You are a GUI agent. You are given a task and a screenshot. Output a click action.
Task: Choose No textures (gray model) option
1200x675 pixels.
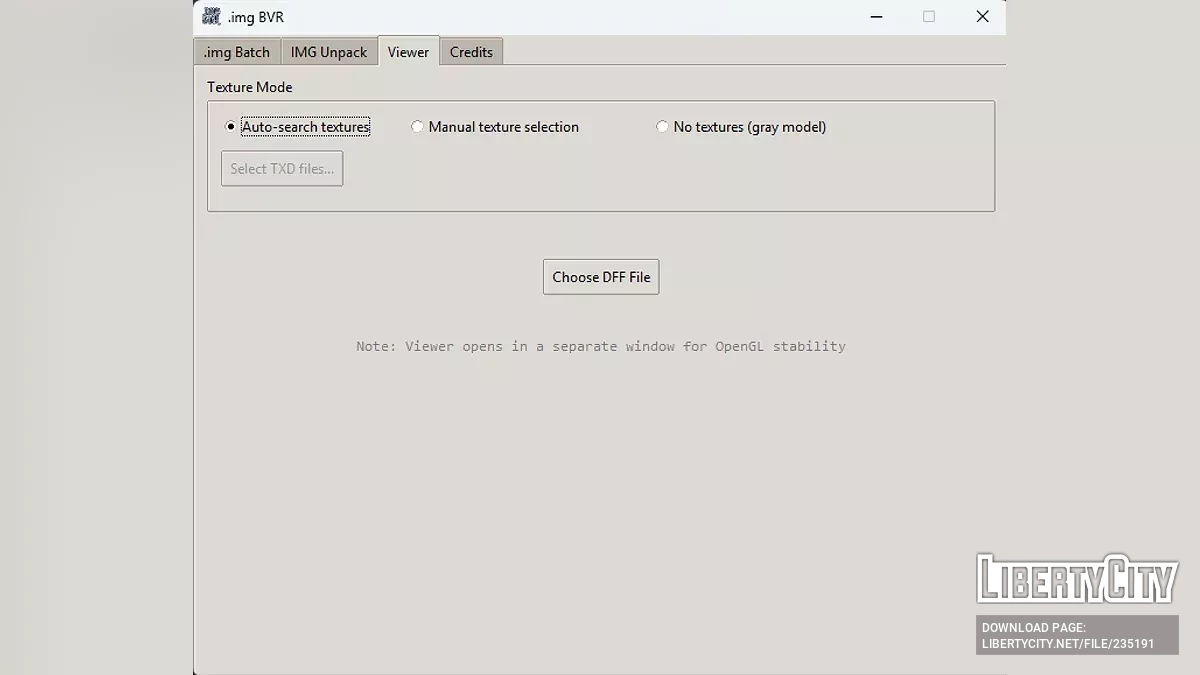click(662, 127)
